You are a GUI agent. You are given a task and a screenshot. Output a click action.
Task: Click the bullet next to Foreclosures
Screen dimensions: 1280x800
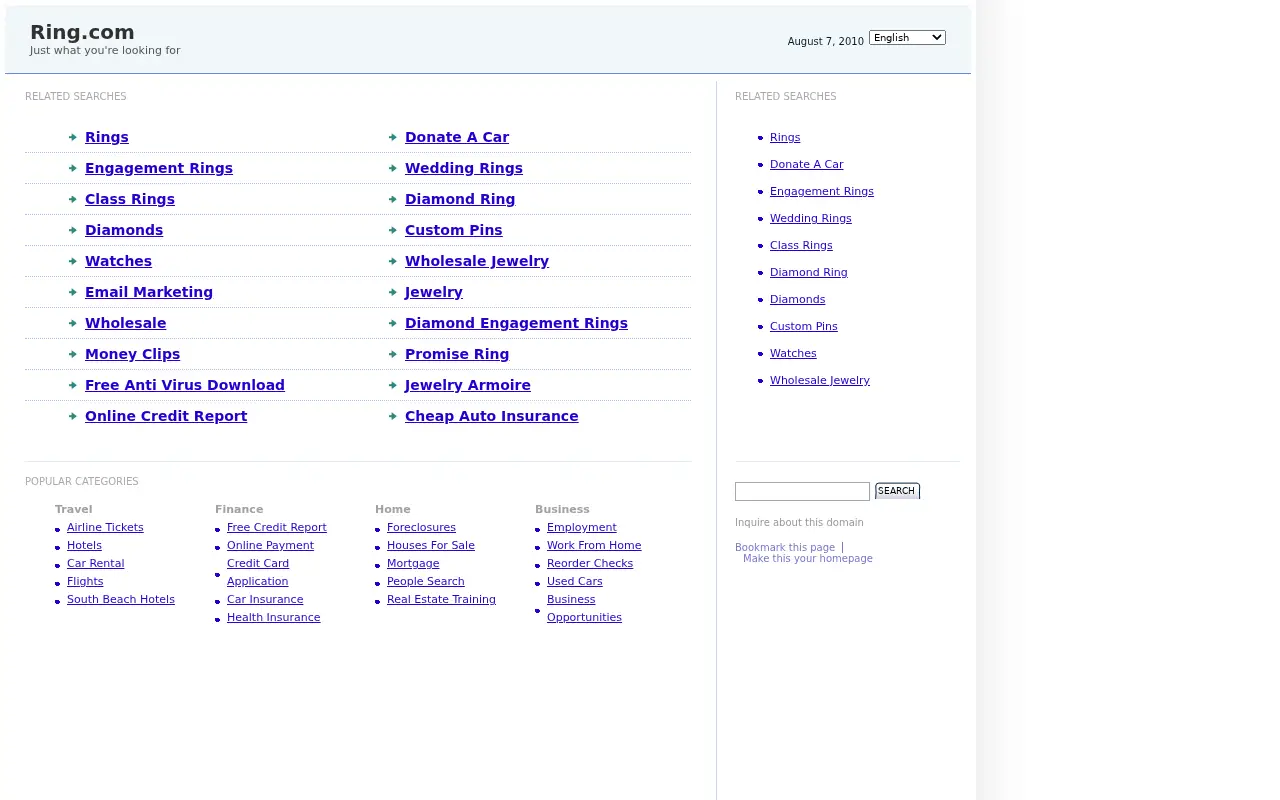[378, 529]
